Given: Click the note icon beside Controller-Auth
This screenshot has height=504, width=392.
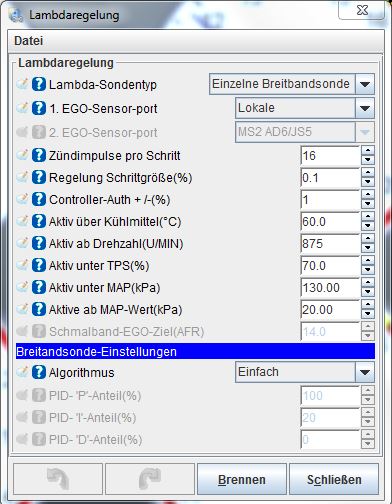Looking at the screenshot, I should (x=22, y=199).
